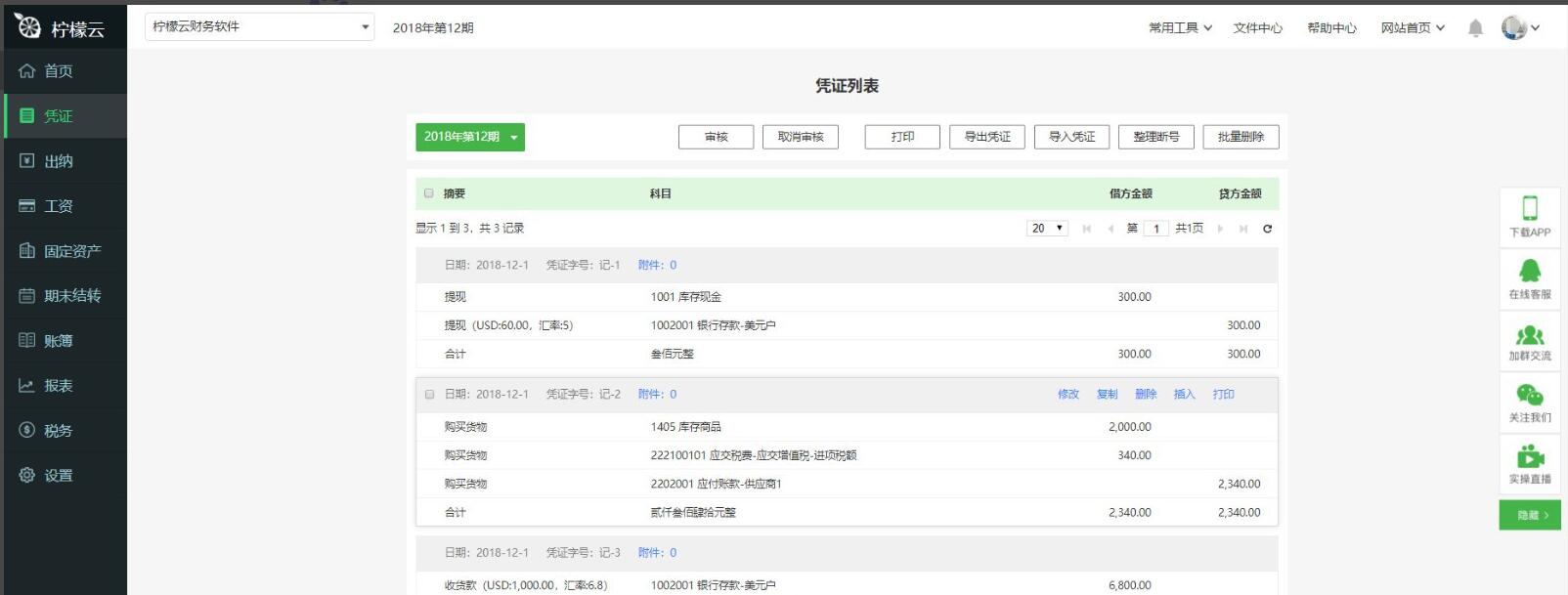Click the 打印 toolbar button
This screenshot has width=1568, height=595.
pyautogui.click(x=902, y=137)
